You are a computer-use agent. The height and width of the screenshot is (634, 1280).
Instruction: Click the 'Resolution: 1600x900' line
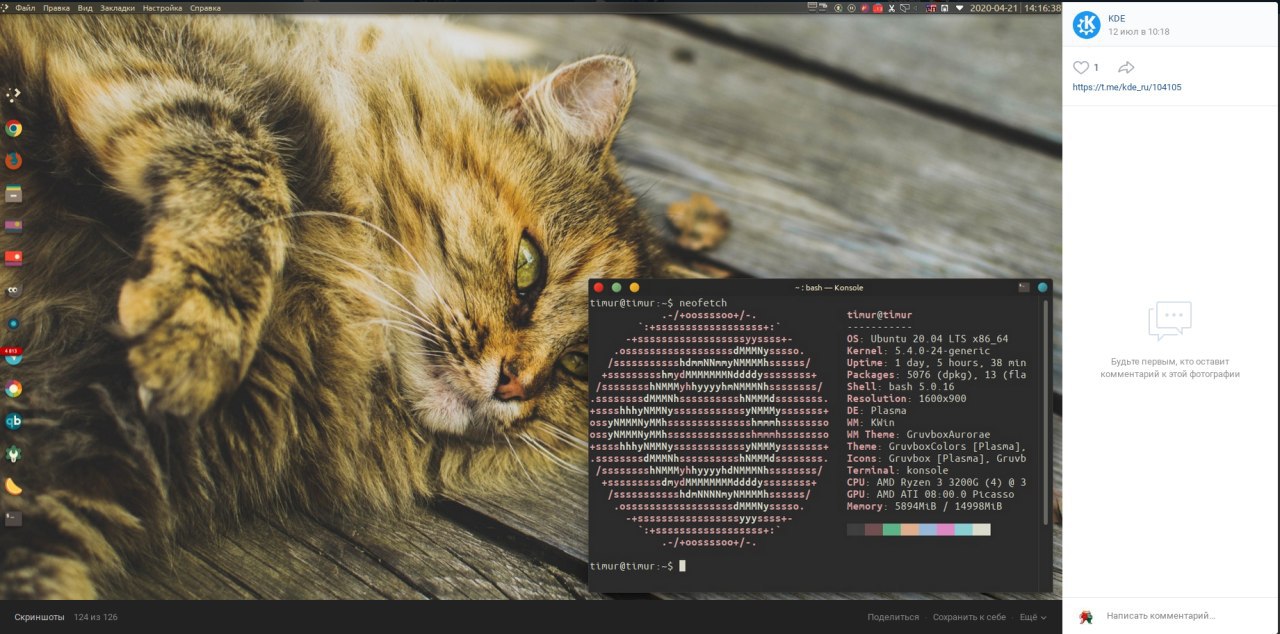(x=906, y=398)
